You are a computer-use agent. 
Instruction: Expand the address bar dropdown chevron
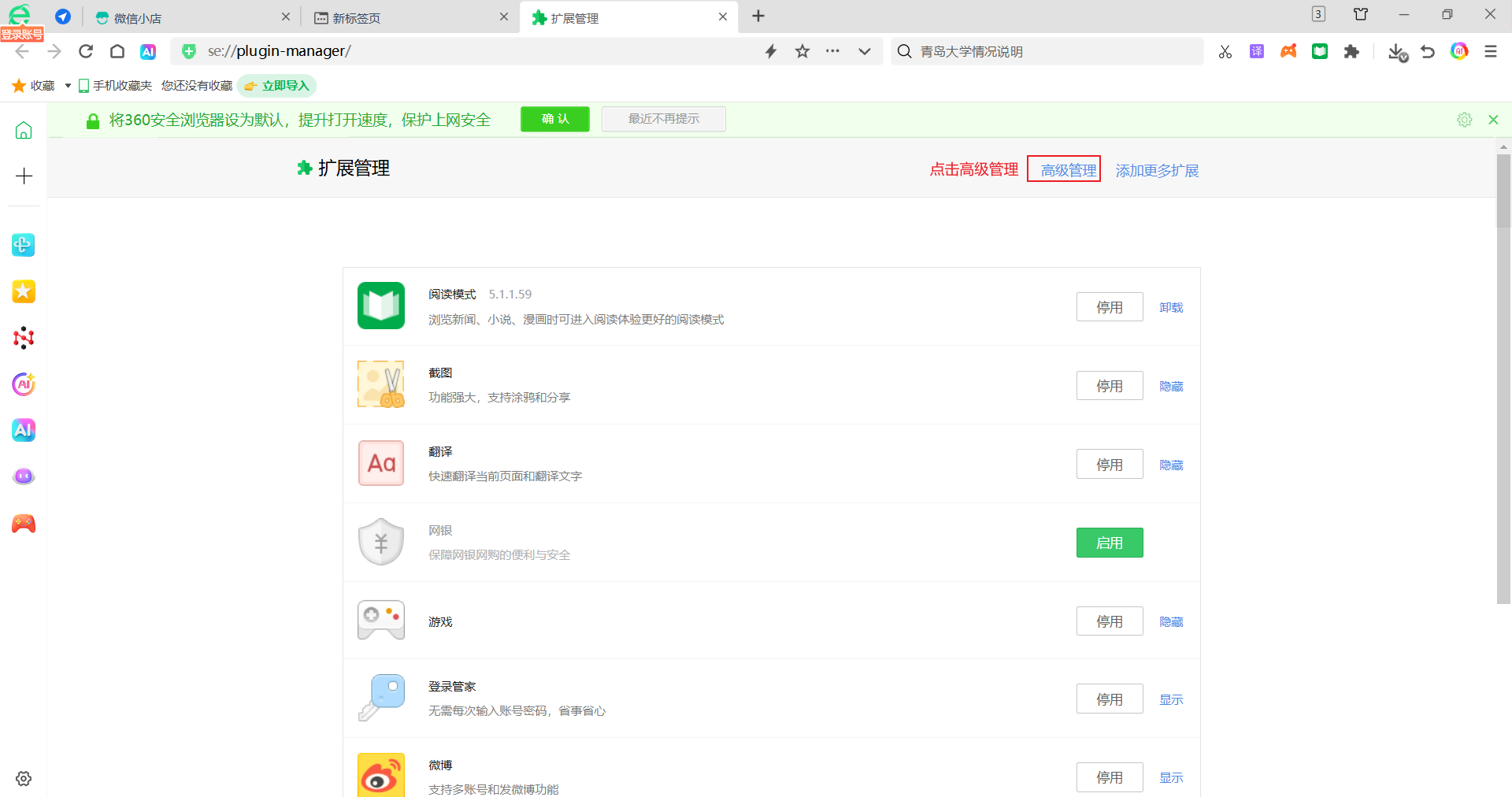(865, 51)
